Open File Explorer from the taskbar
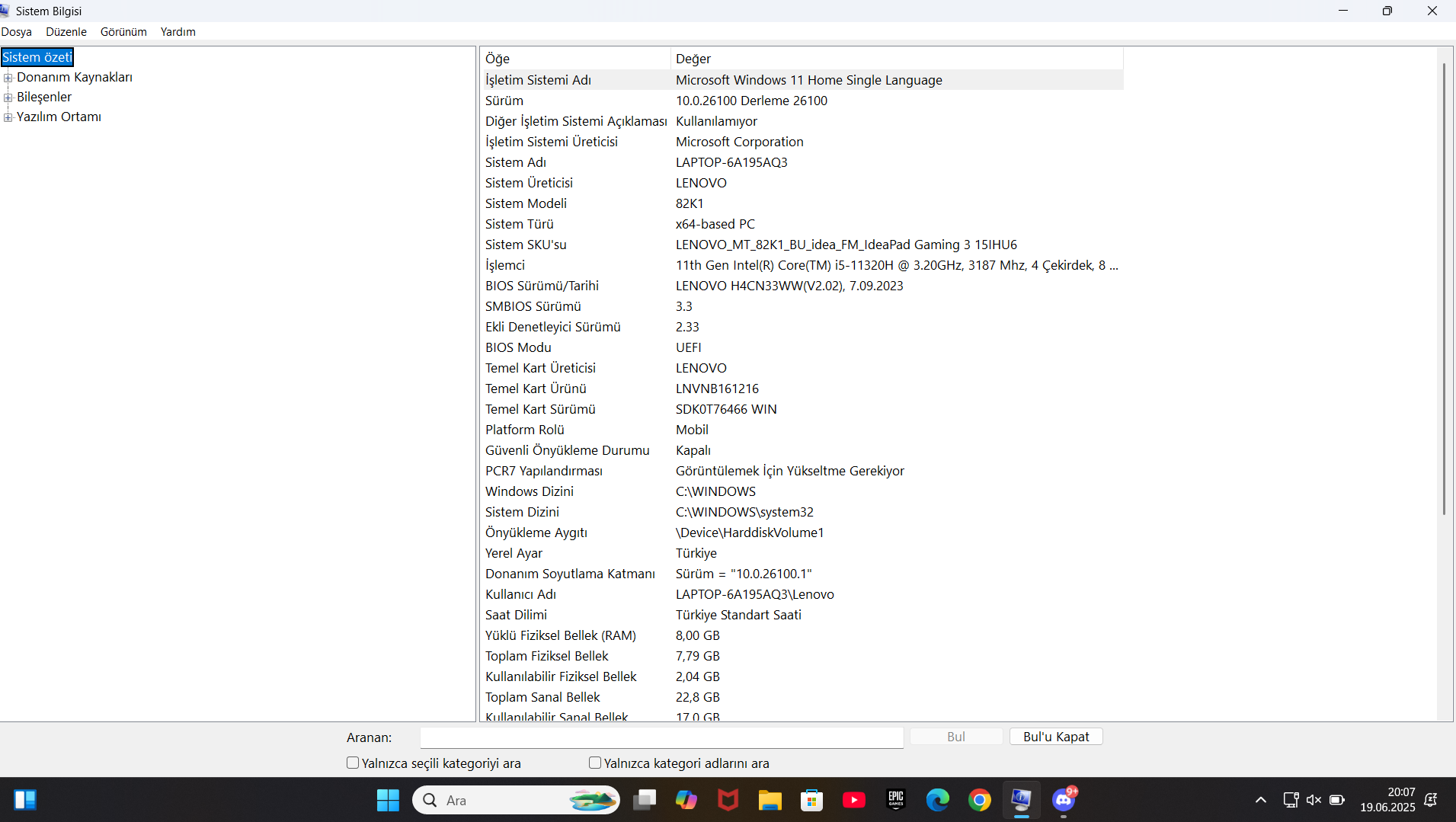The height and width of the screenshot is (822, 1456). coord(770,800)
